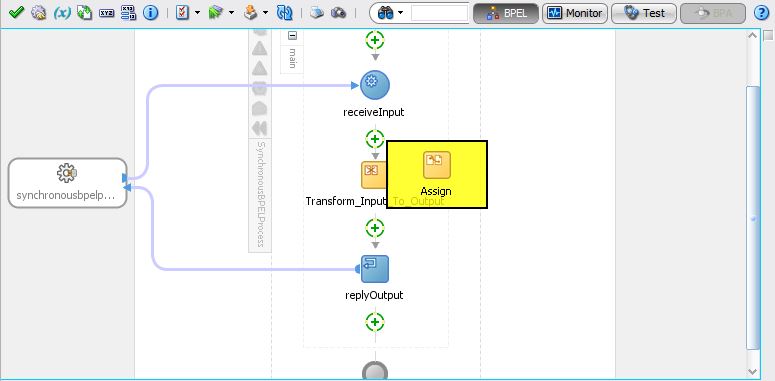
Task: Click the vertical scrollbar thumb
Action: click(753, 218)
